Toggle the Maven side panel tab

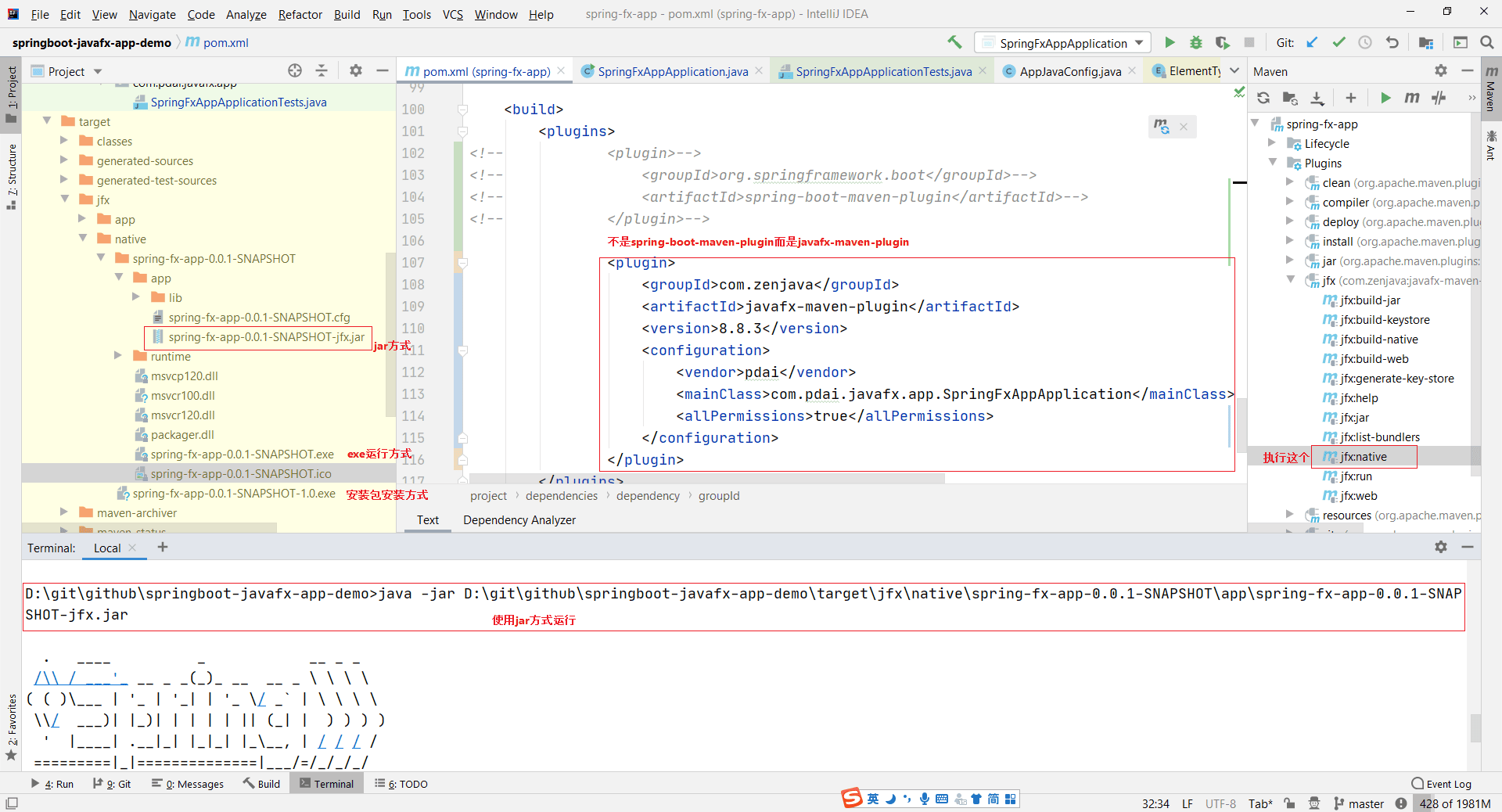point(1491,88)
